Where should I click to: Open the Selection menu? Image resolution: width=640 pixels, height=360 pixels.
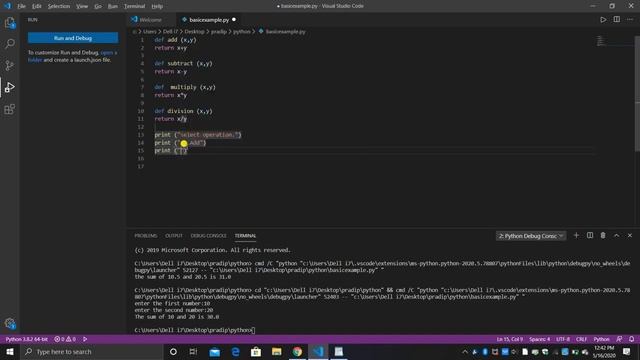pos(59,6)
